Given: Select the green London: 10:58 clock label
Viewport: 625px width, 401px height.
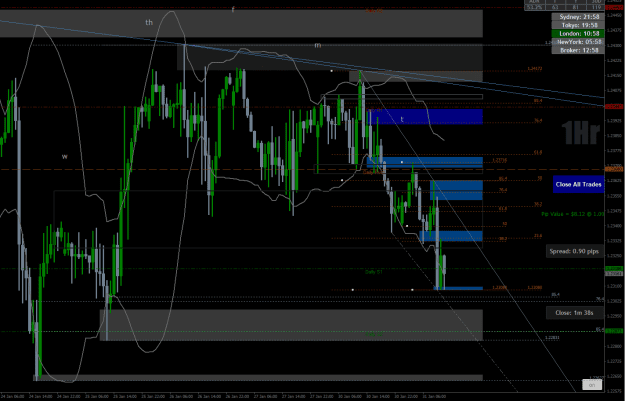Looking at the screenshot, I should (578, 33).
